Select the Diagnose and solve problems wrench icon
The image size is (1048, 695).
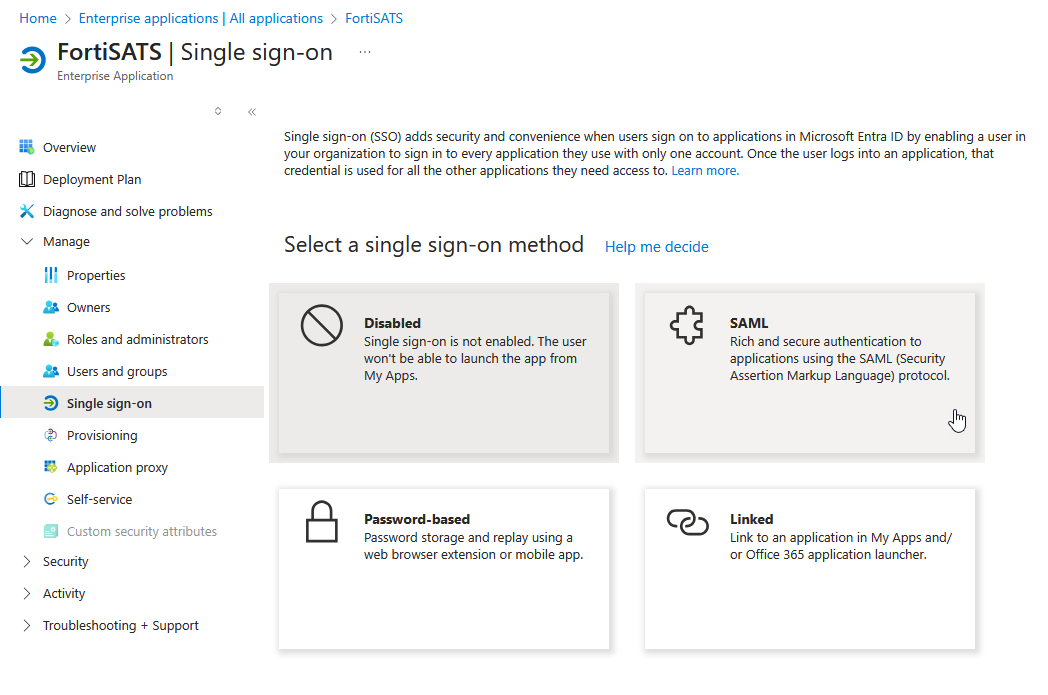click(x=27, y=211)
